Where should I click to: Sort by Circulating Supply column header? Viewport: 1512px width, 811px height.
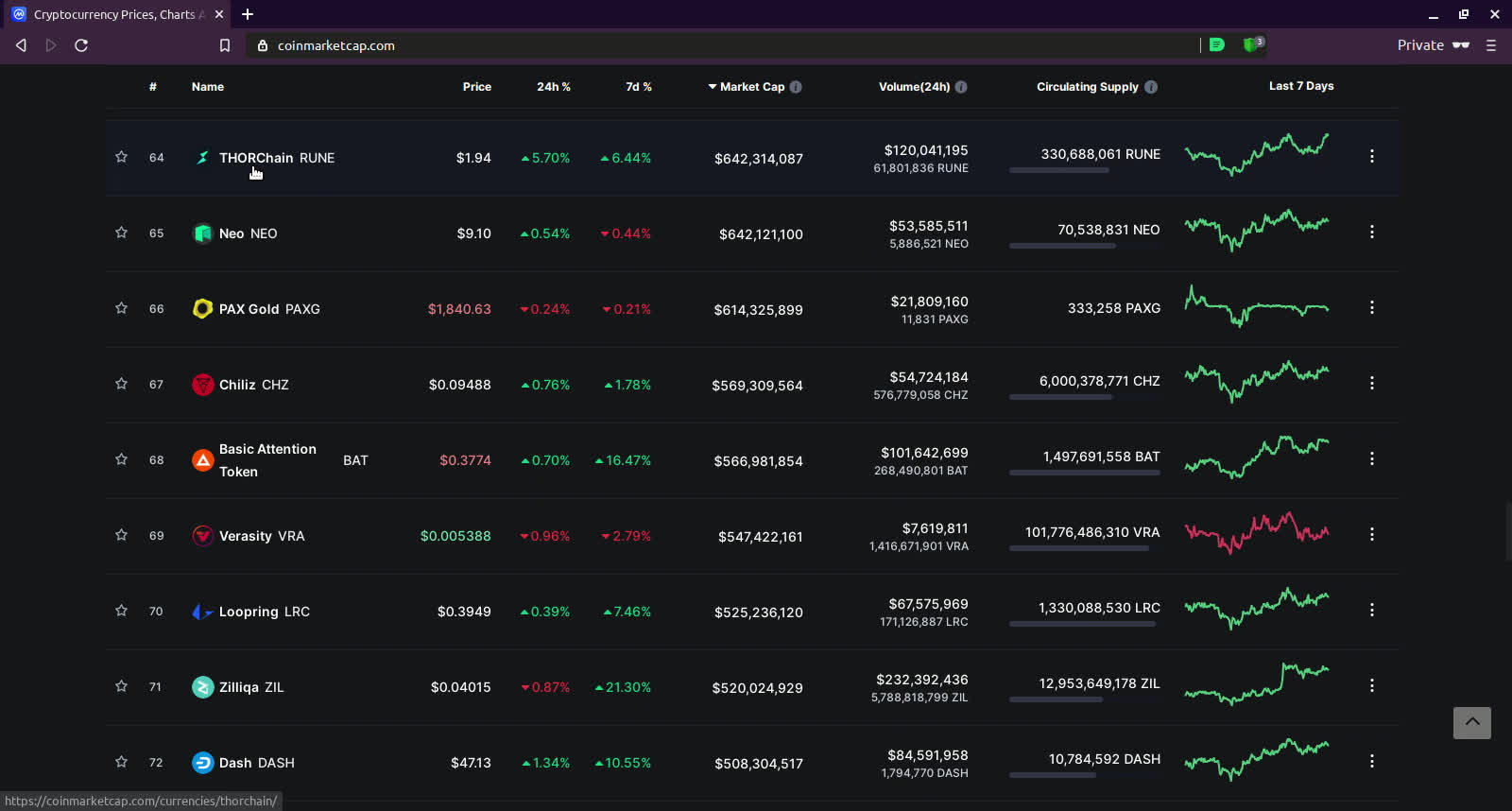point(1088,87)
